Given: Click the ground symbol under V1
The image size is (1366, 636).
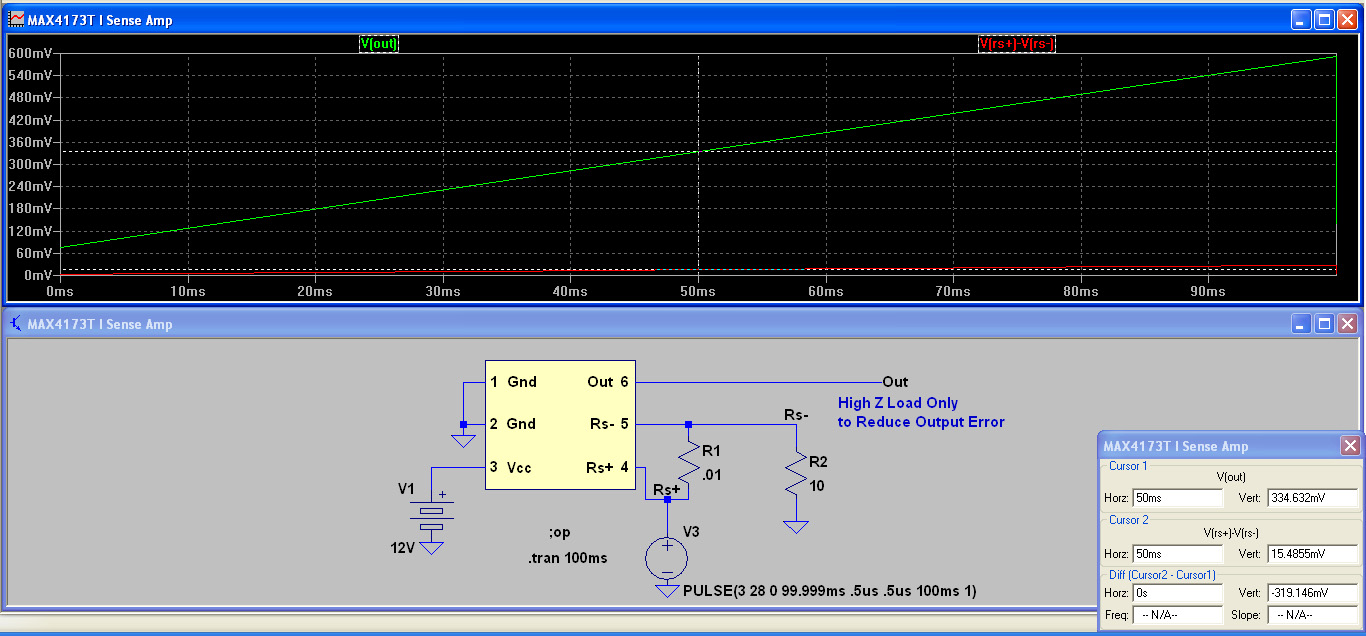Looking at the screenshot, I should pyautogui.click(x=431, y=548).
